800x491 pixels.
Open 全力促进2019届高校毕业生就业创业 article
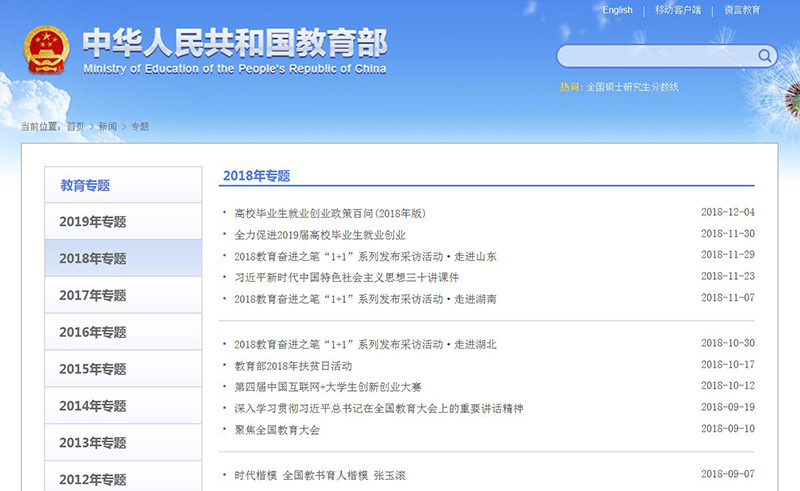tap(320, 235)
